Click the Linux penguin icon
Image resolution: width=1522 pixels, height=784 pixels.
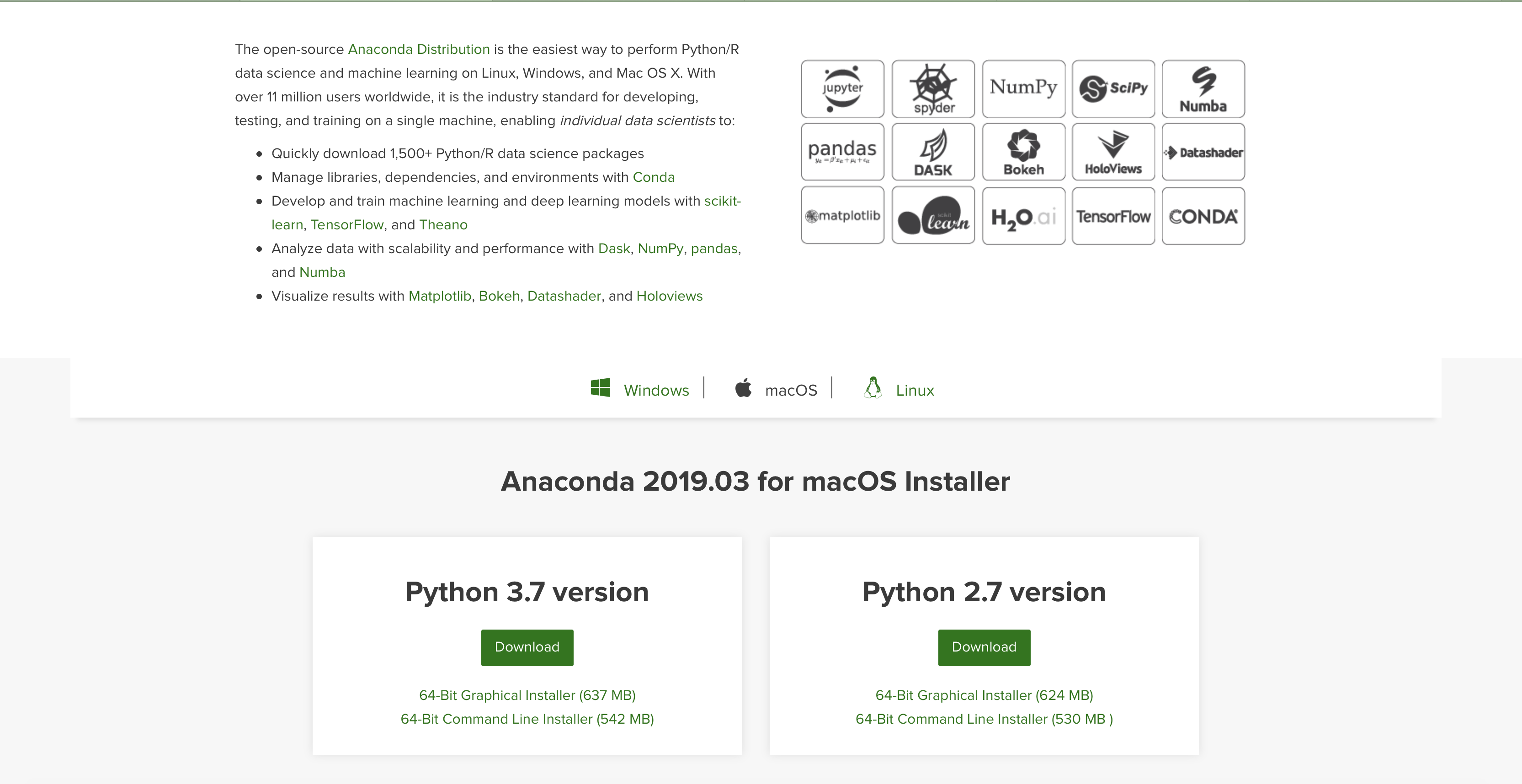[x=873, y=387]
